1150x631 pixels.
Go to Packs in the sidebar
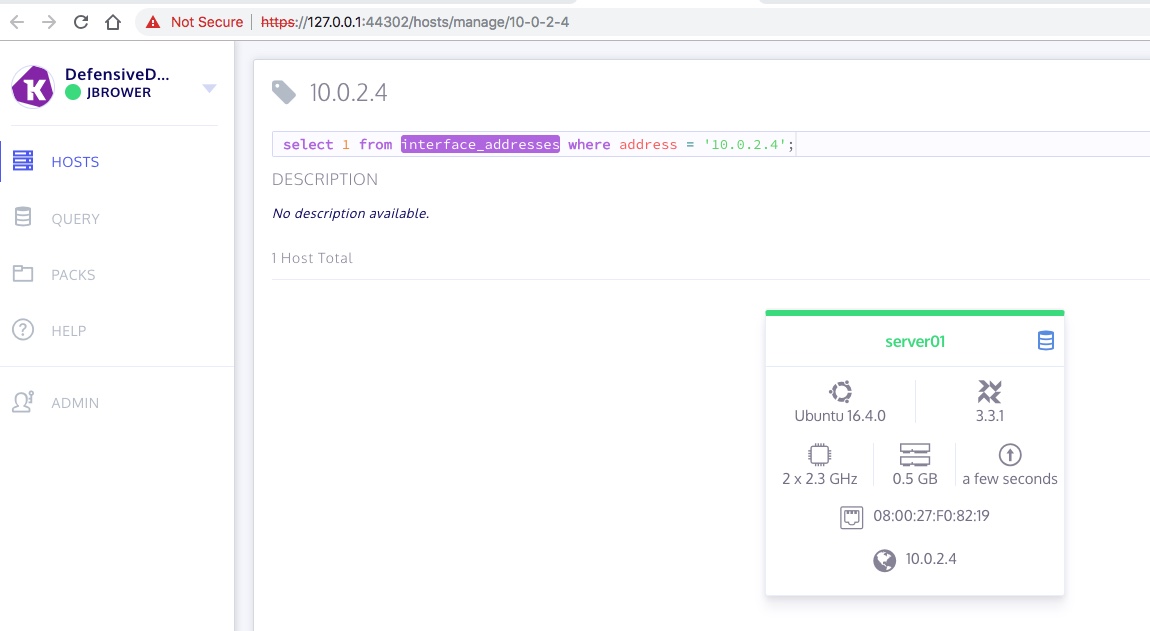point(73,275)
